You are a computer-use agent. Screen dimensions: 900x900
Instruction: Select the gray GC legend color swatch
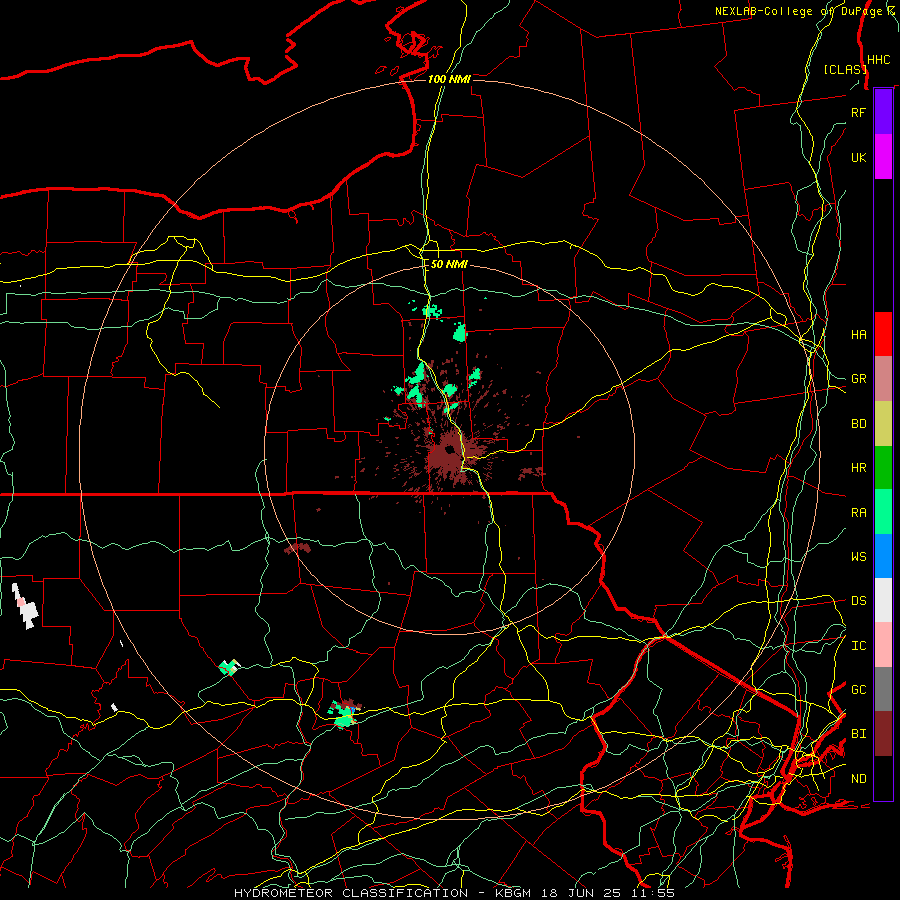point(883,689)
